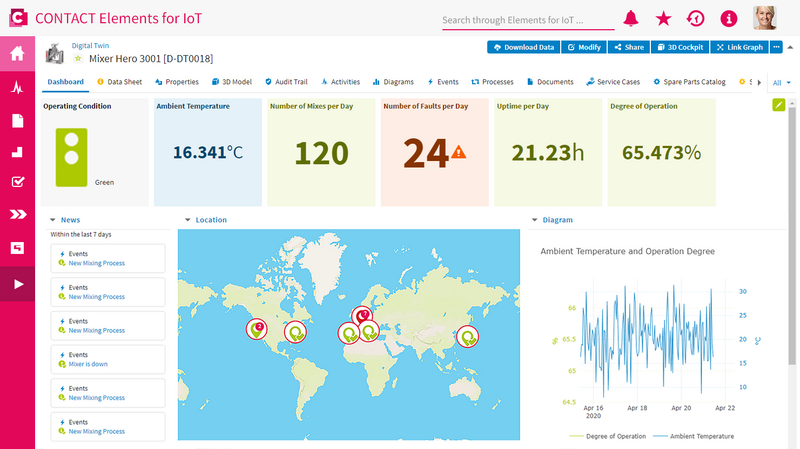Open the All tabs dropdown

[x=781, y=83]
